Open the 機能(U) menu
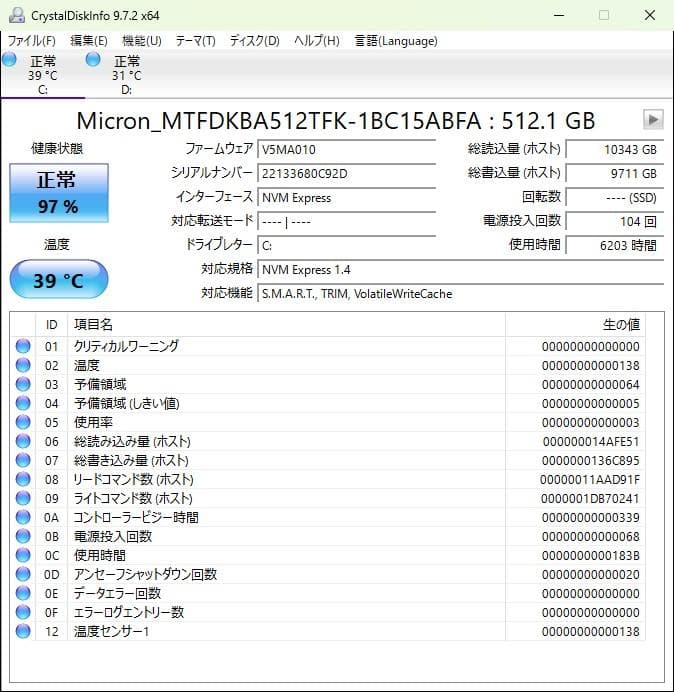The image size is (674, 692). tap(142, 41)
